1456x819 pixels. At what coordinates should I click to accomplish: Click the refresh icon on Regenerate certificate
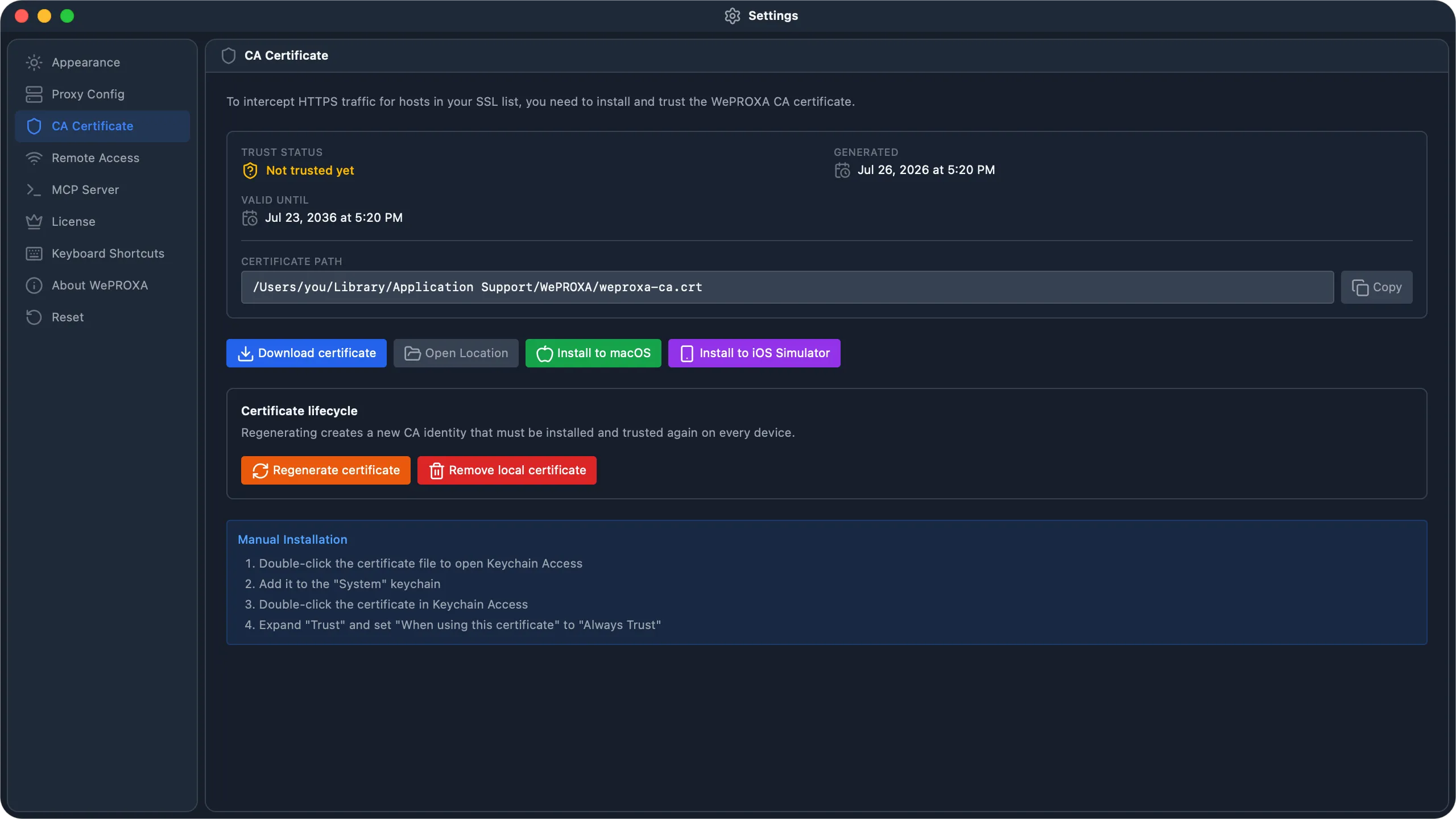260,471
